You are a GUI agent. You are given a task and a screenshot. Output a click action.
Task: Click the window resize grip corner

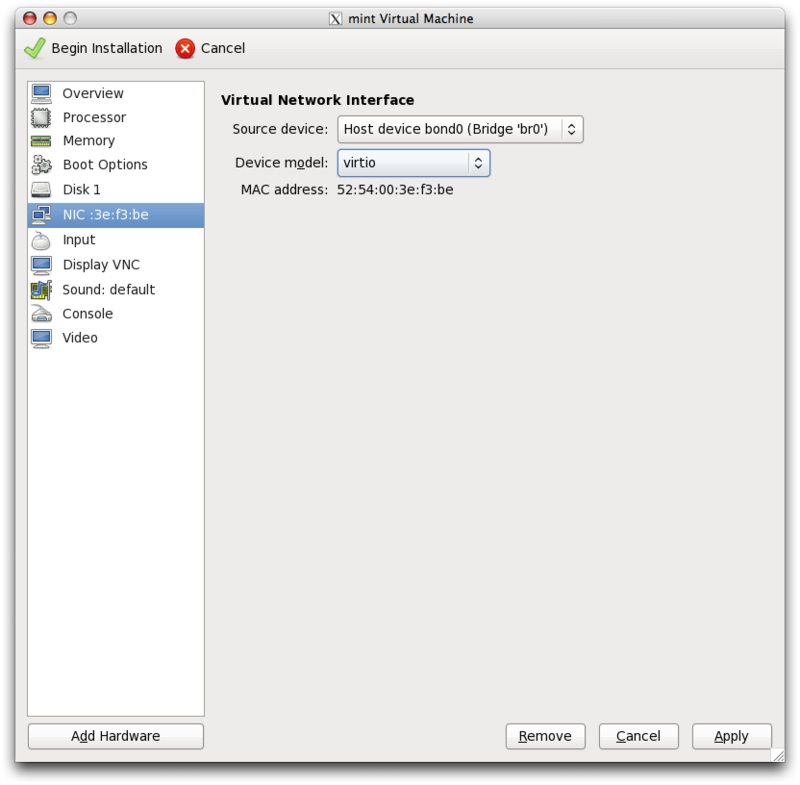[x=778, y=755]
